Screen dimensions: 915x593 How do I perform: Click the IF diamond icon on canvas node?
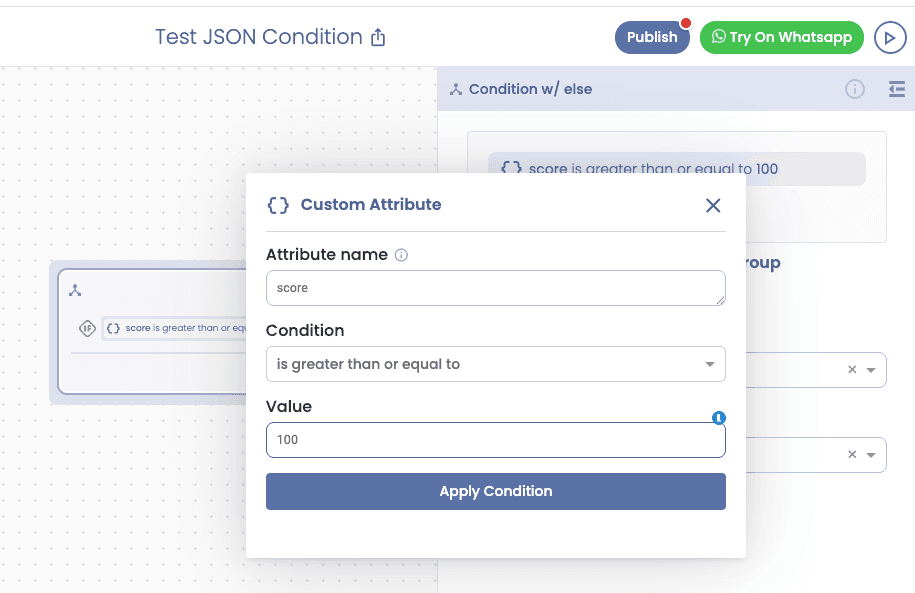(88, 328)
